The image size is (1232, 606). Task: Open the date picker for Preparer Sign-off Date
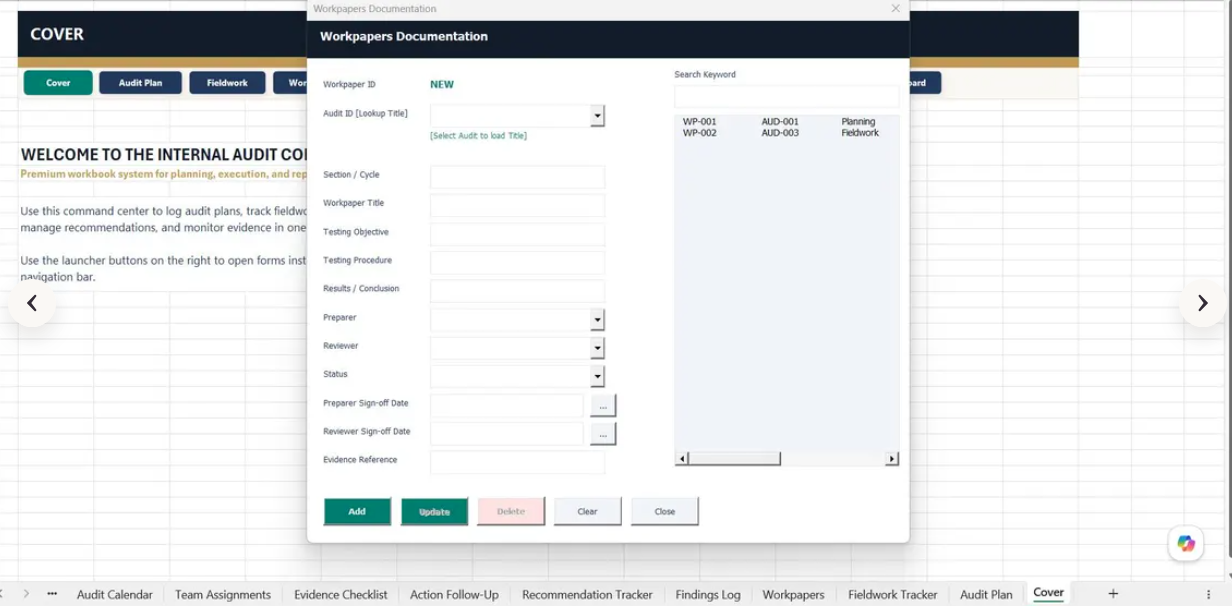tap(603, 405)
